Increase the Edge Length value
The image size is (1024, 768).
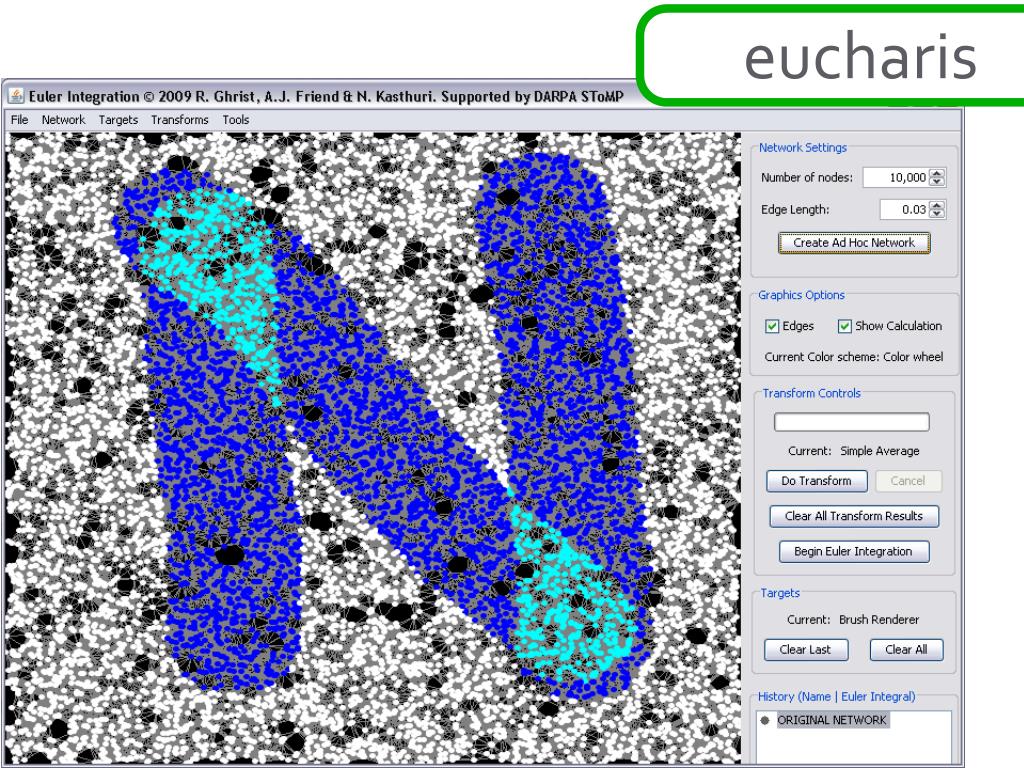point(937,205)
